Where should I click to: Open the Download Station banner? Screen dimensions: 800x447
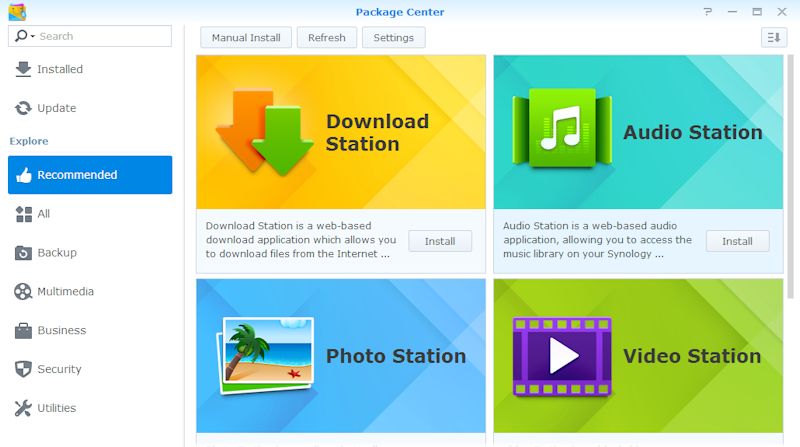click(x=341, y=132)
